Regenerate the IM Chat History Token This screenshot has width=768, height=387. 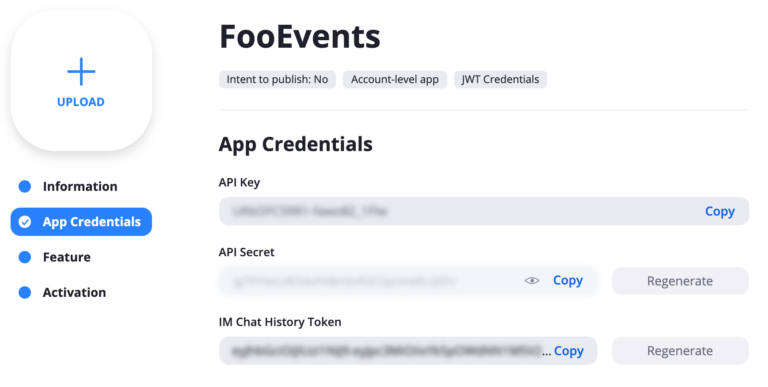coord(680,351)
